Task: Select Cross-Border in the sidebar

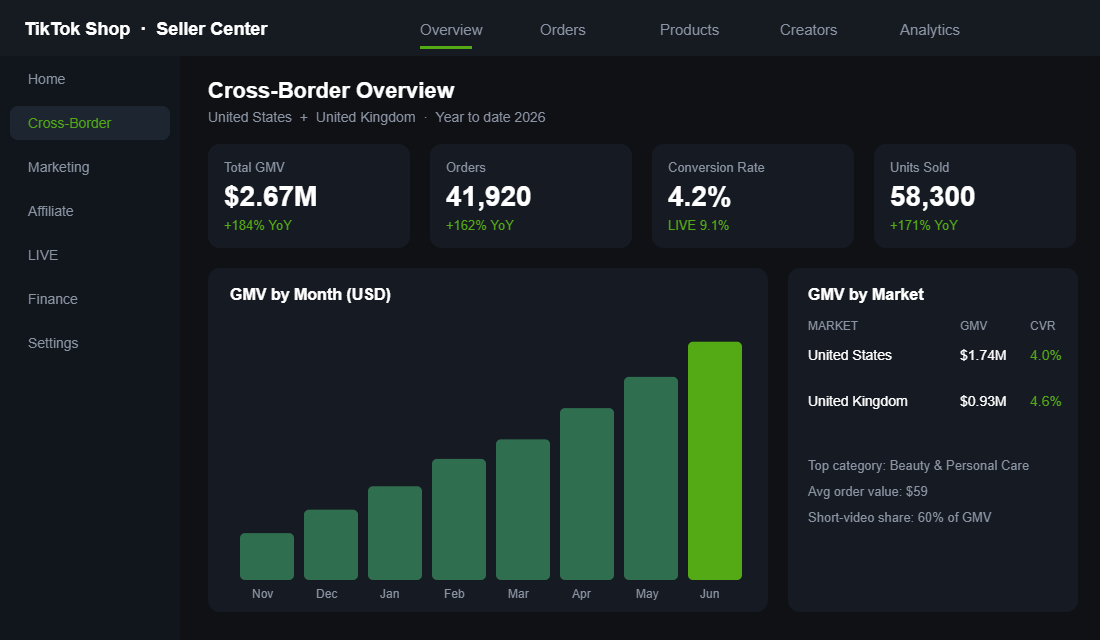Action: pyautogui.click(x=90, y=123)
